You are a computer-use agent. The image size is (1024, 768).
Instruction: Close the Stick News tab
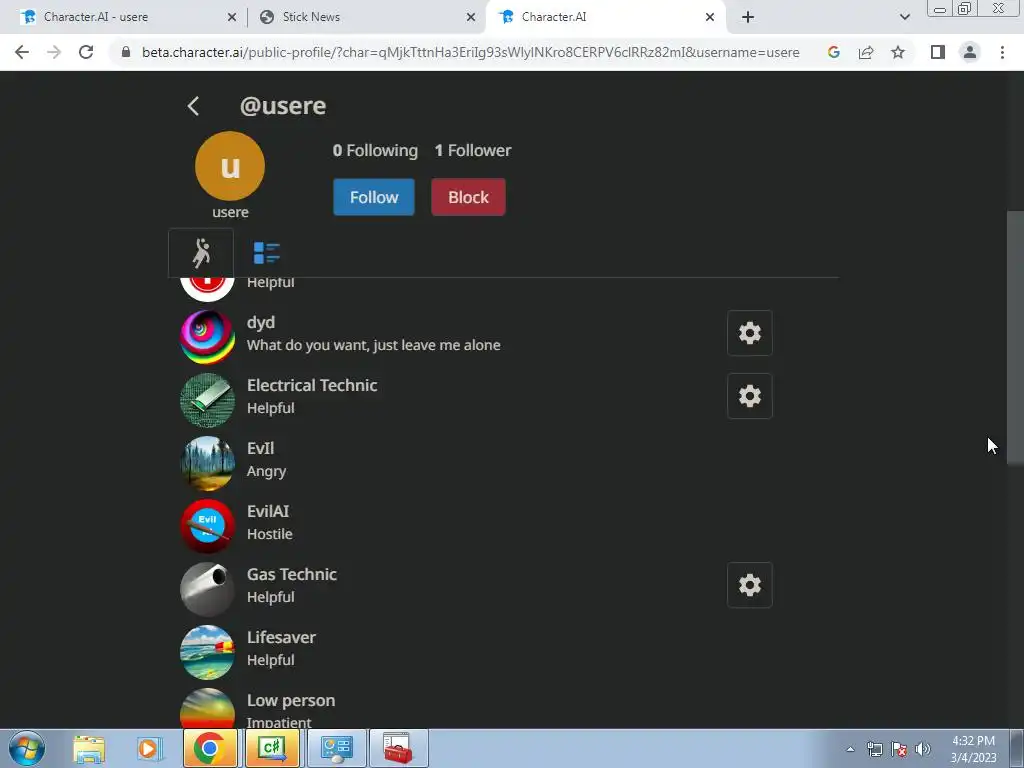click(471, 18)
